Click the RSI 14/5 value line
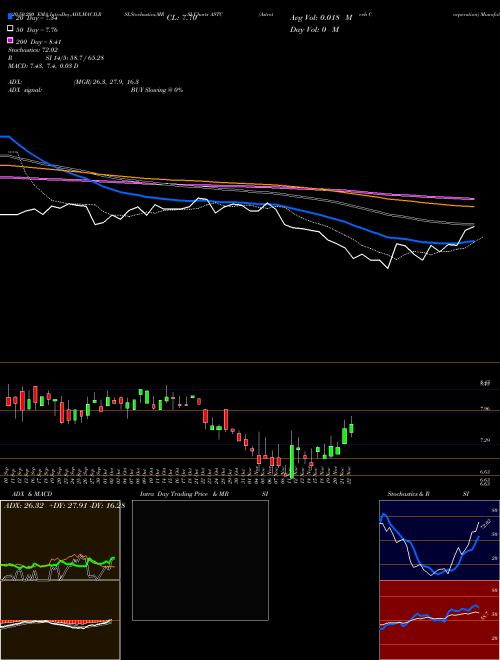 tap(56, 58)
